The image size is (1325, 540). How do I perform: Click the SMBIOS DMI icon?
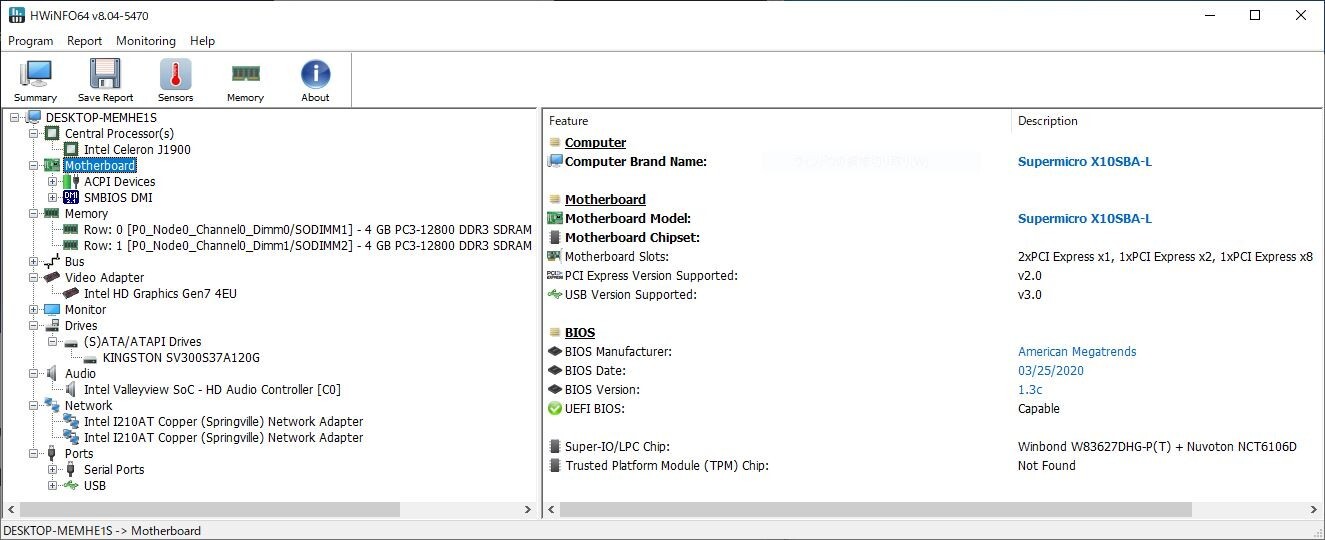(72, 197)
